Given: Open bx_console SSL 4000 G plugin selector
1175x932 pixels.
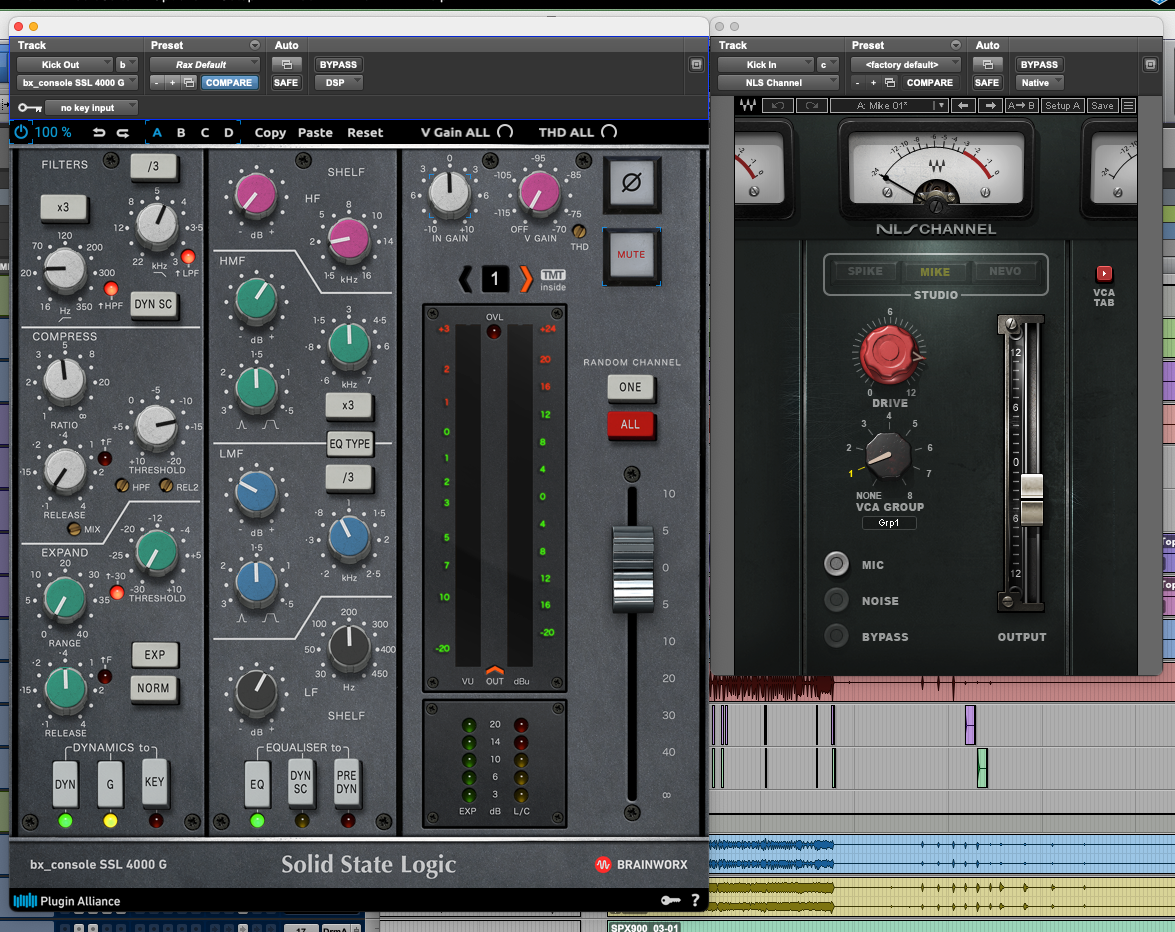Looking at the screenshot, I should (78, 82).
